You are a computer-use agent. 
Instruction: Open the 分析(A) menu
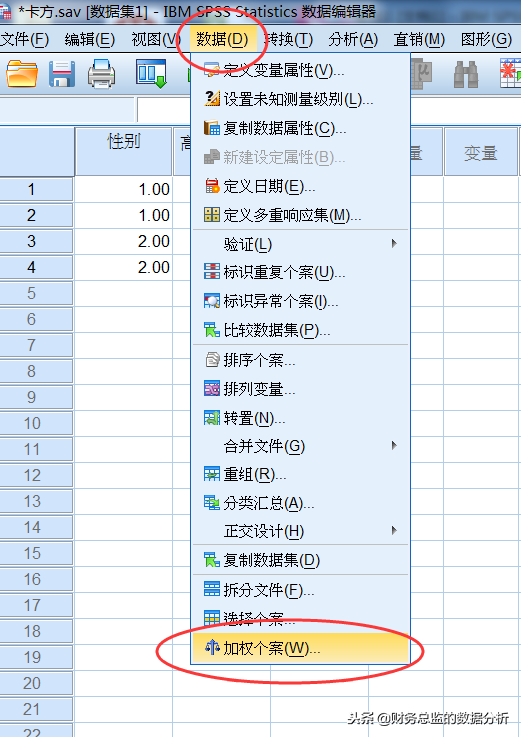point(353,39)
